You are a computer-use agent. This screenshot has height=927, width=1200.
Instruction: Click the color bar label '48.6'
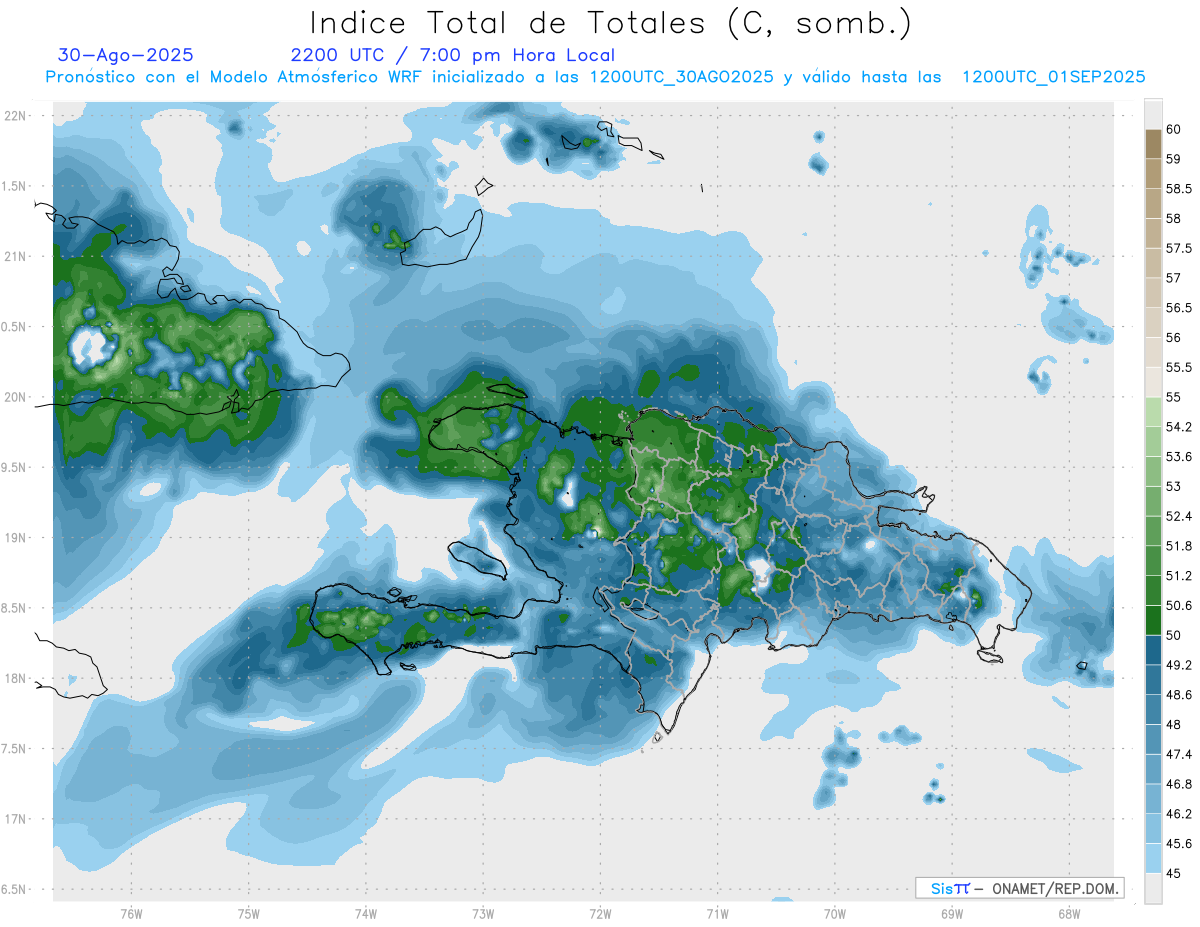tap(1177, 695)
